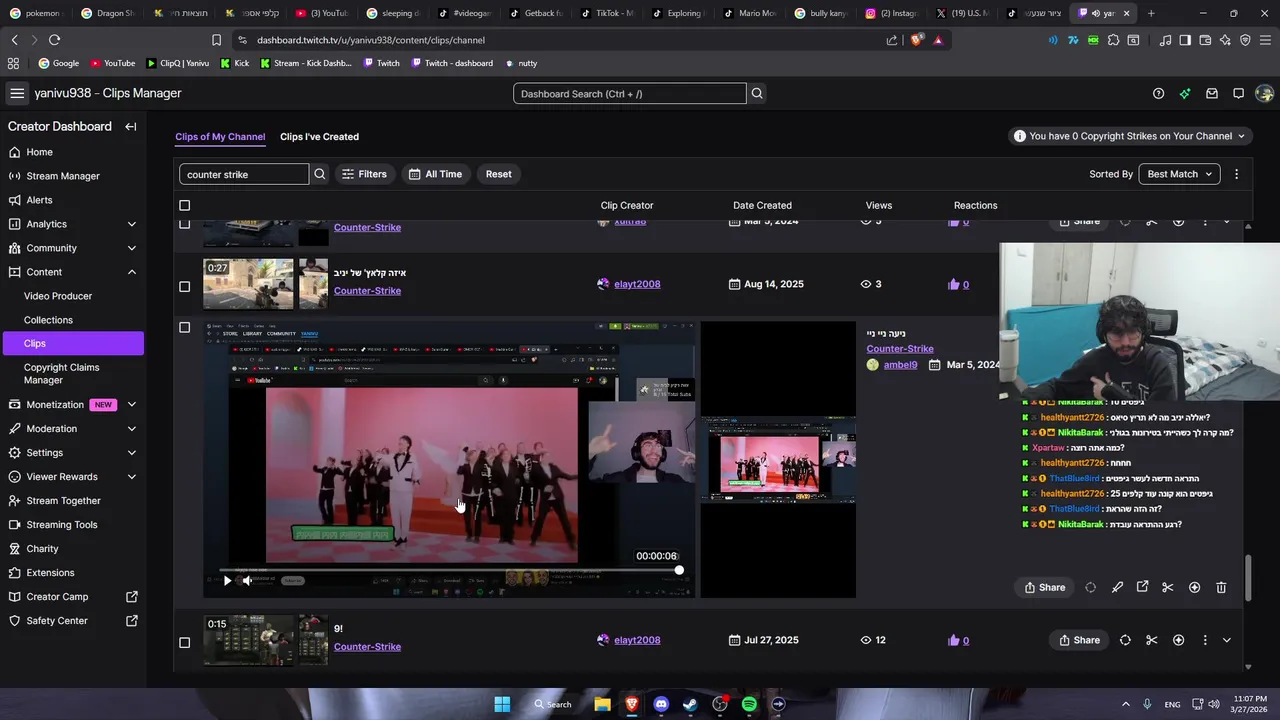The image size is (1280, 720).
Task: Trim the expanded clip with scissors
Action: pyautogui.click(x=1167, y=587)
